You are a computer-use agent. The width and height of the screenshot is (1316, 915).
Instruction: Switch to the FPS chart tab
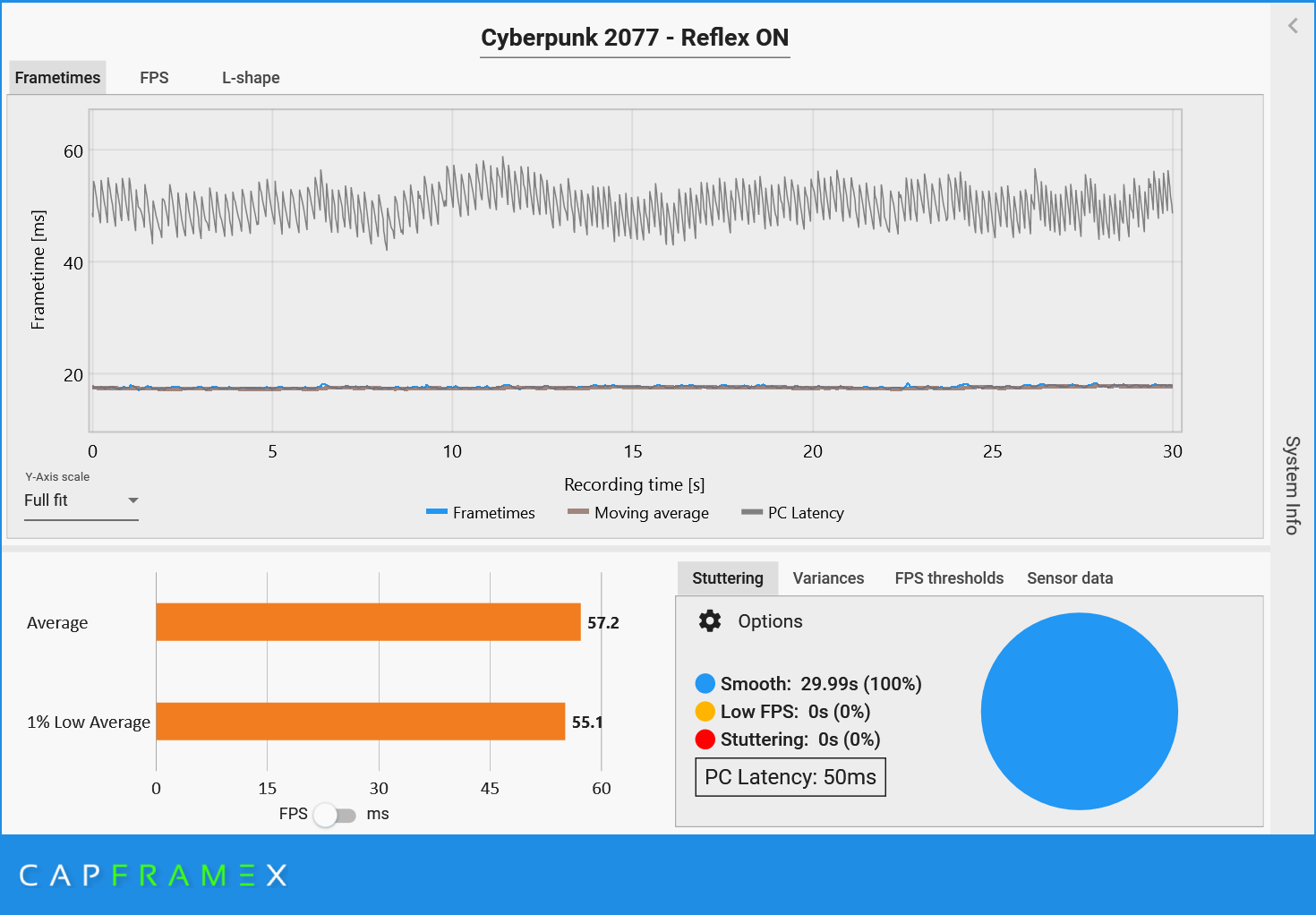pos(154,78)
